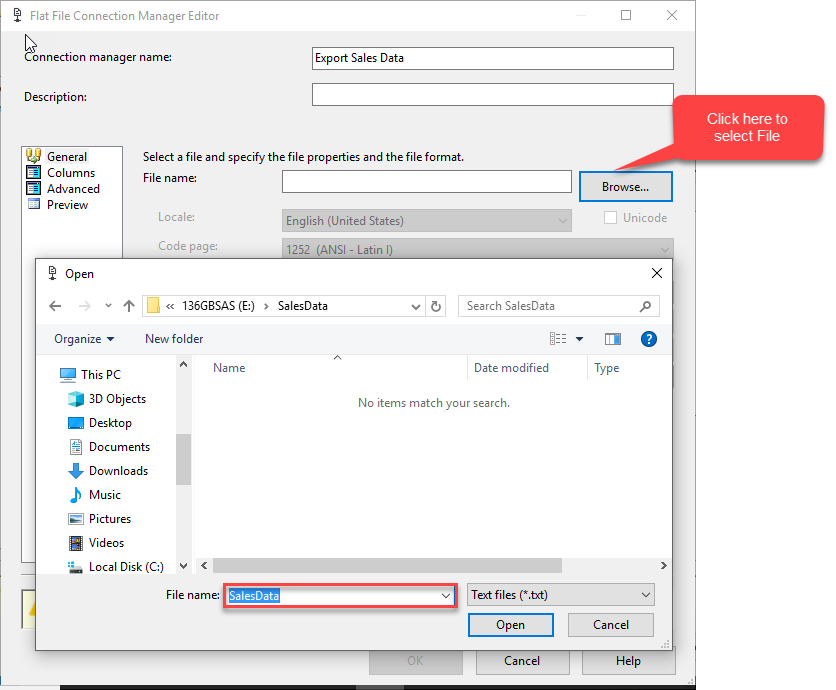Show the preview pane
Screen dimensions: 836x690
coord(613,339)
